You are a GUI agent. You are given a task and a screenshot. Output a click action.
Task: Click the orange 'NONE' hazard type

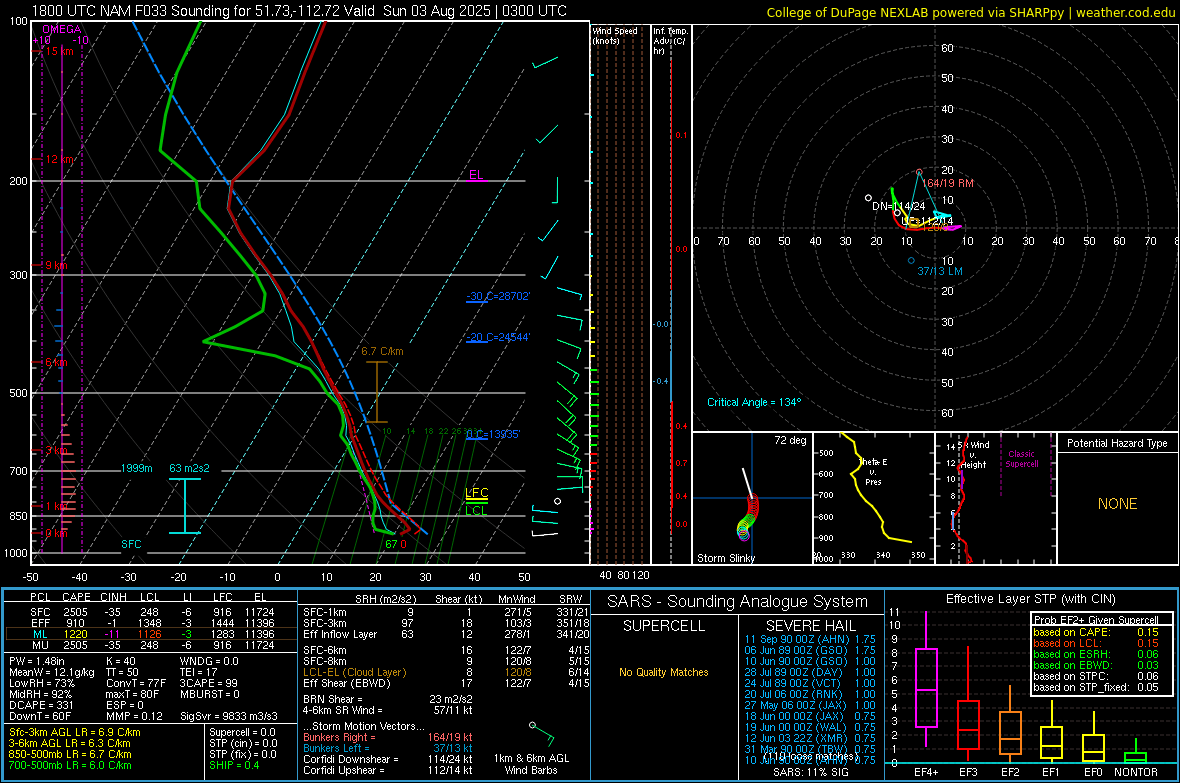point(1117,504)
